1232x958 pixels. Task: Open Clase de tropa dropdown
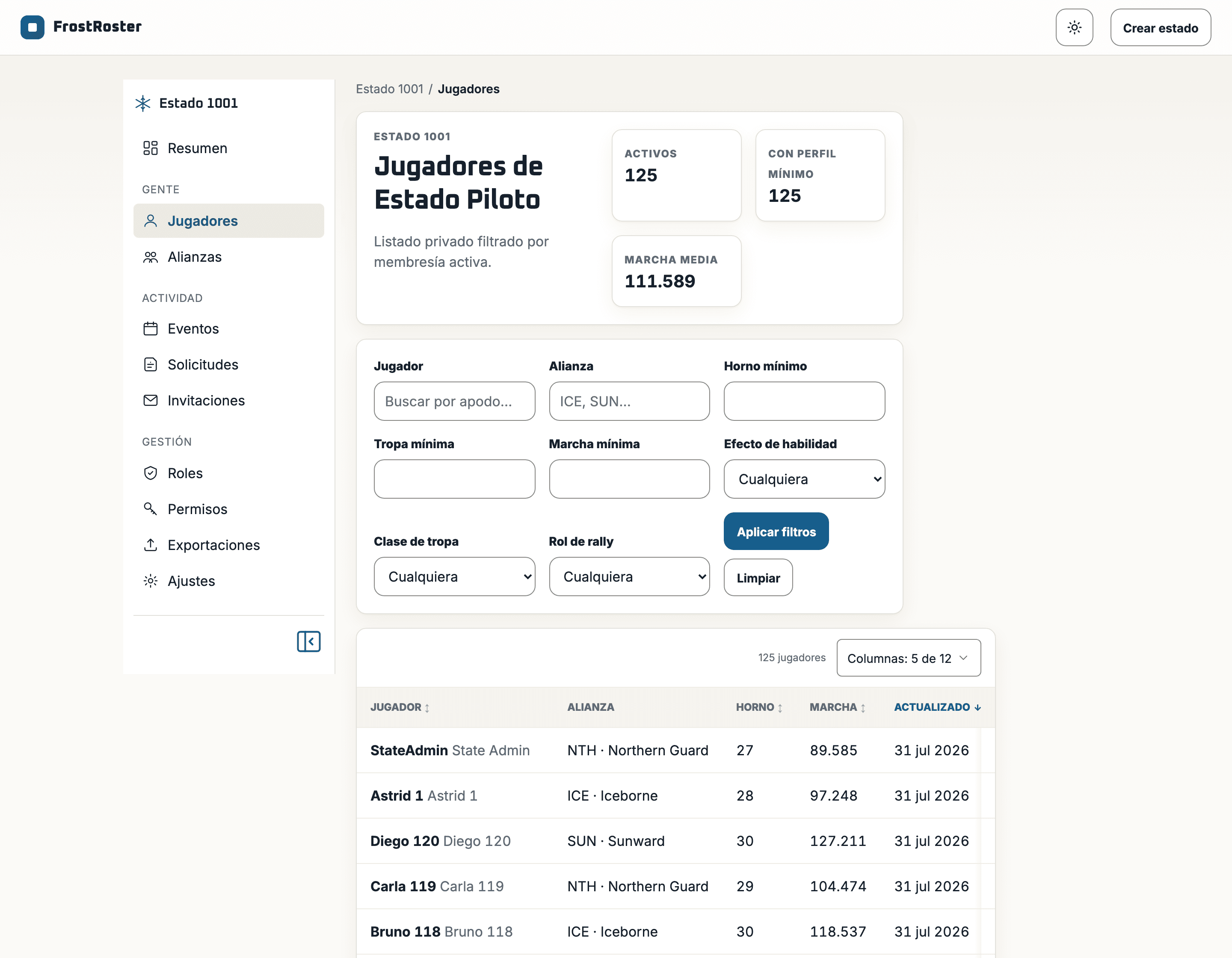[454, 577]
